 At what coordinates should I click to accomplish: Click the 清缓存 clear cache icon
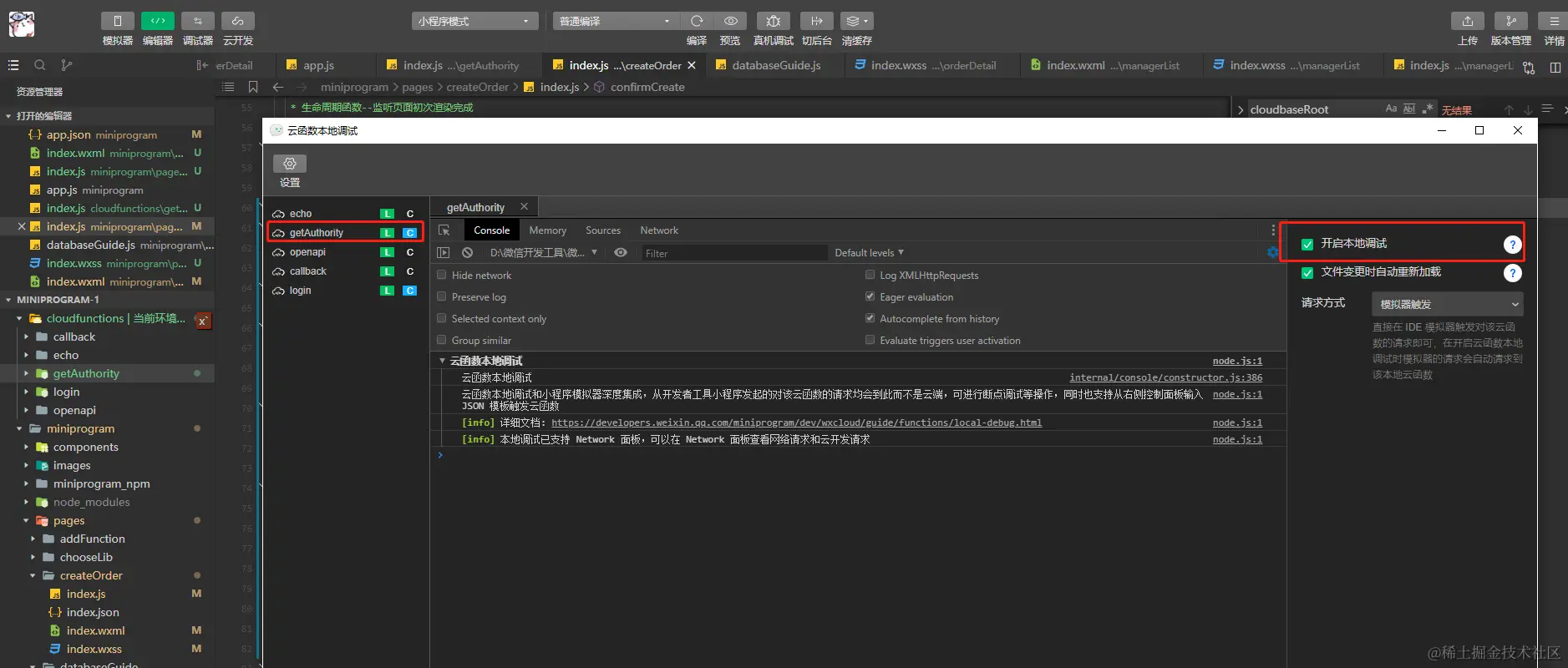point(856,21)
